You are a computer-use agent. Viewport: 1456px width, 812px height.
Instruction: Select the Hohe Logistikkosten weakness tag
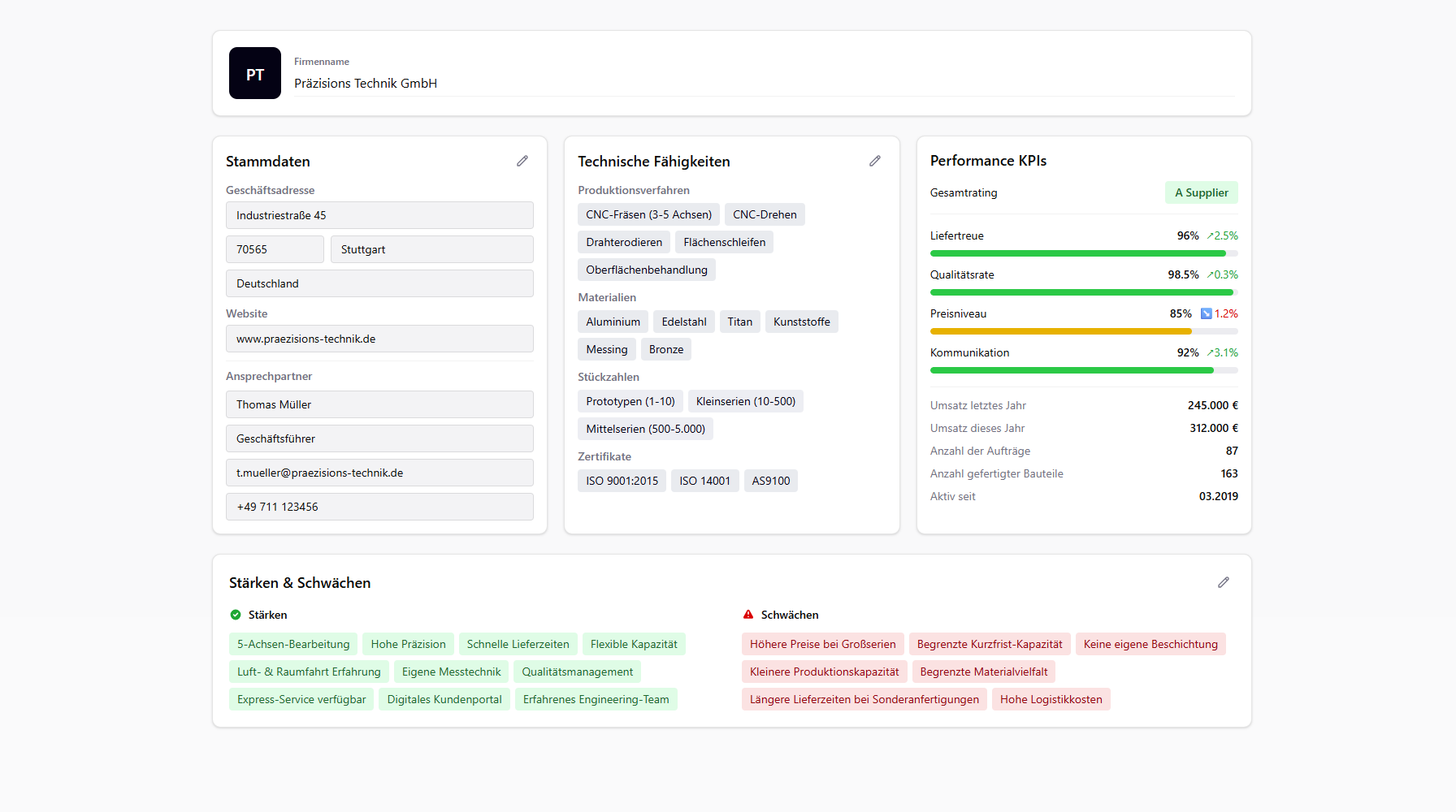[x=1051, y=699]
